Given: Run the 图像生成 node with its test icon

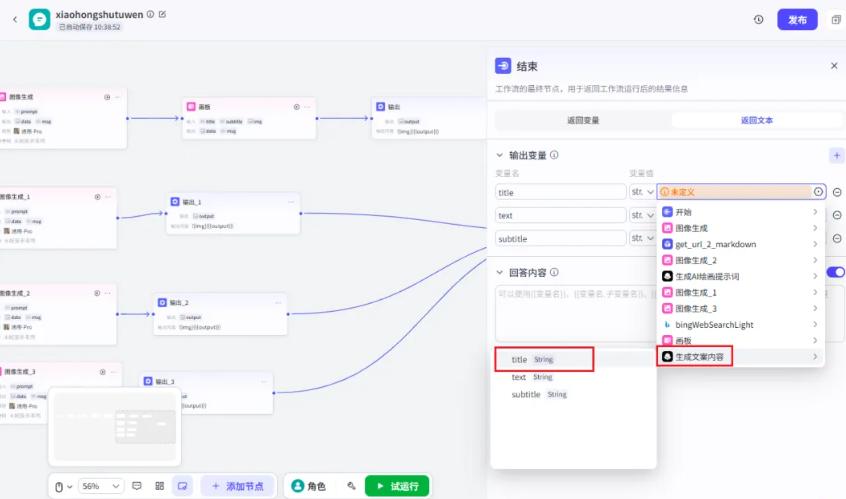Looking at the screenshot, I should point(107,97).
